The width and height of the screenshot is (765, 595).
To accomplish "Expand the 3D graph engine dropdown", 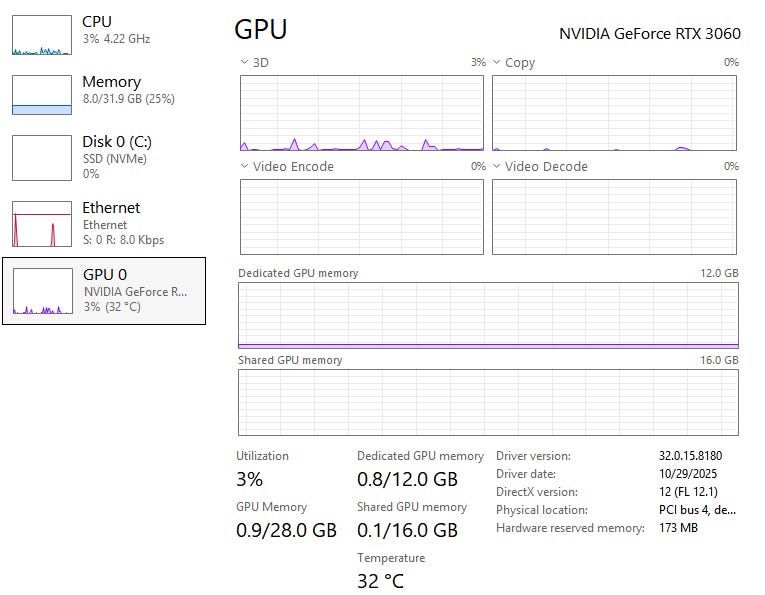I will pos(245,62).
